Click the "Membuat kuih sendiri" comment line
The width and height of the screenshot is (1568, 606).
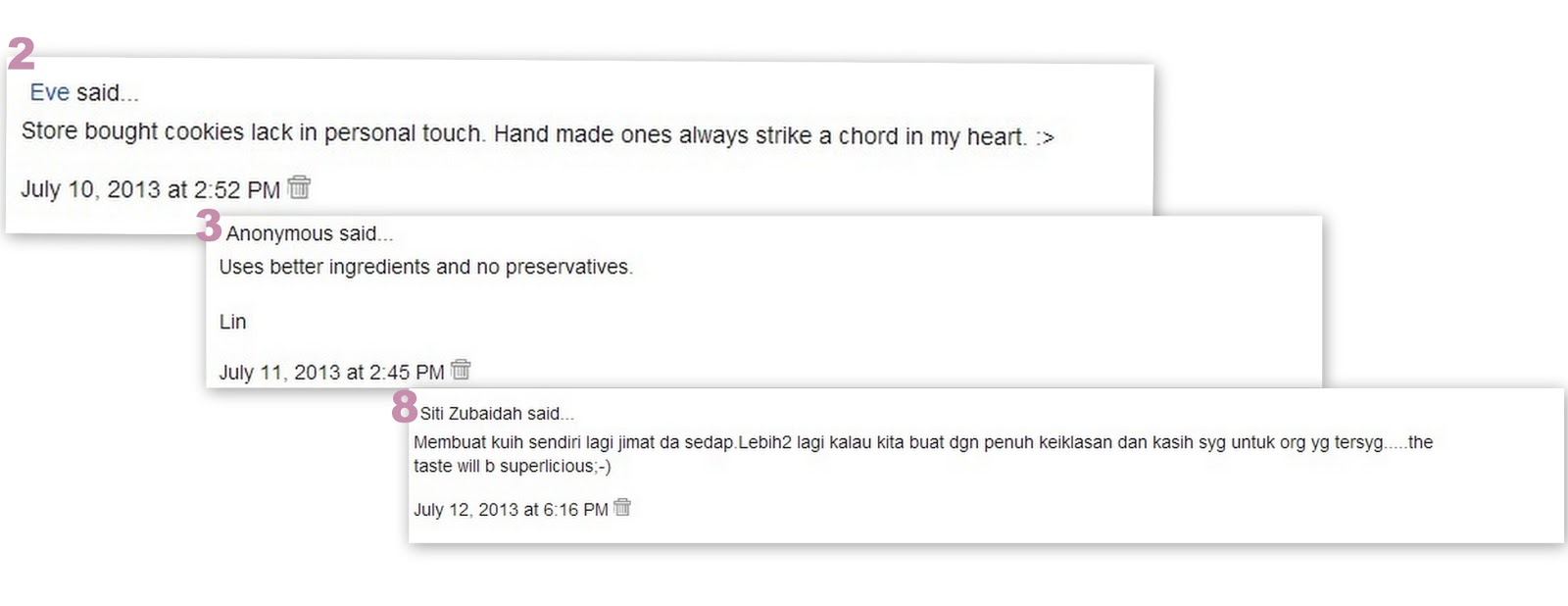pos(922,442)
